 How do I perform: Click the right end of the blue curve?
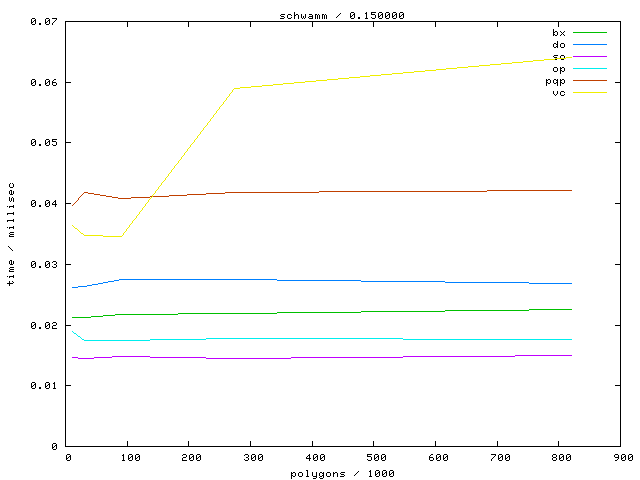tap(571, 283)
